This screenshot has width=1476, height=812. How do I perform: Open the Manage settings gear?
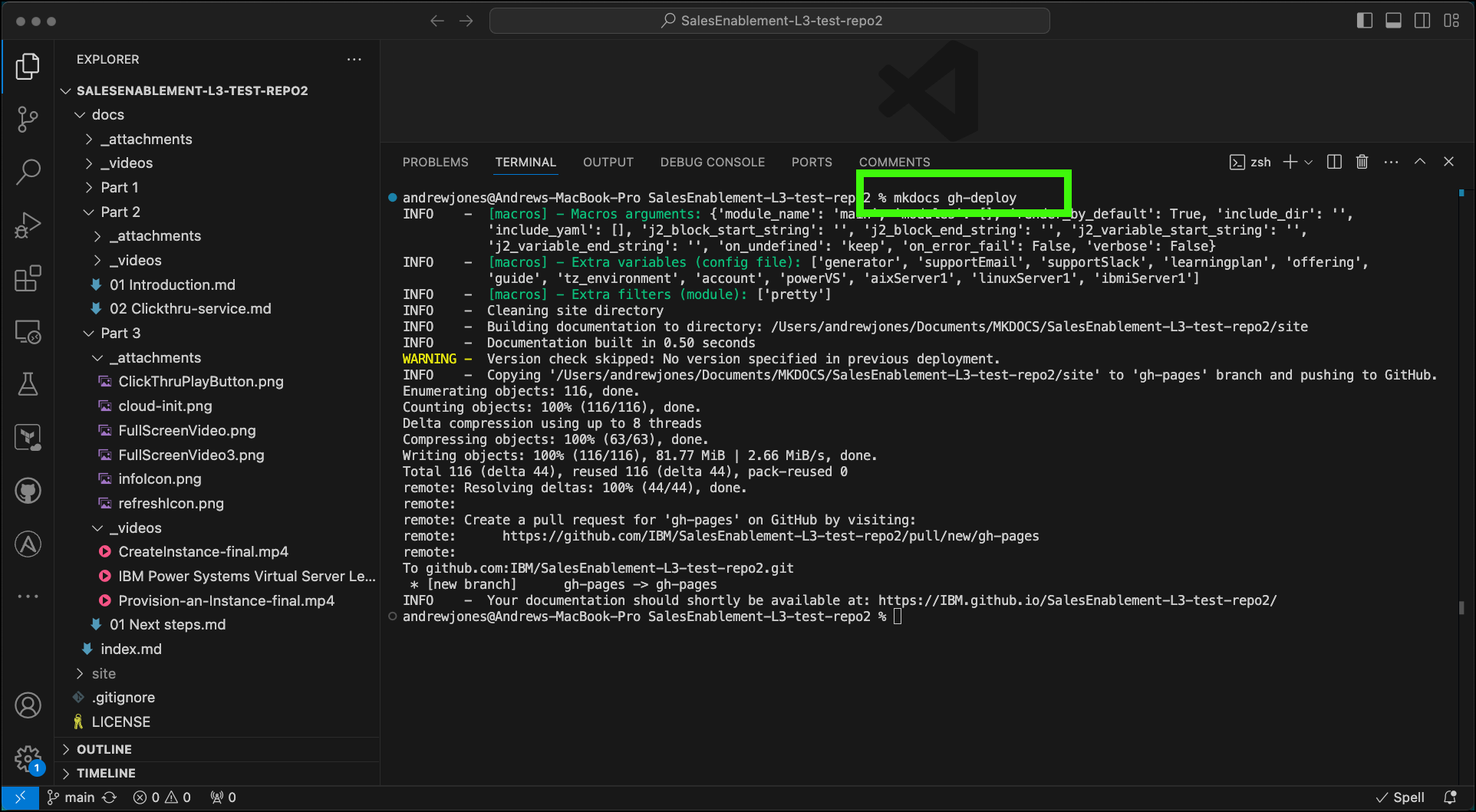tap(28, 758)
